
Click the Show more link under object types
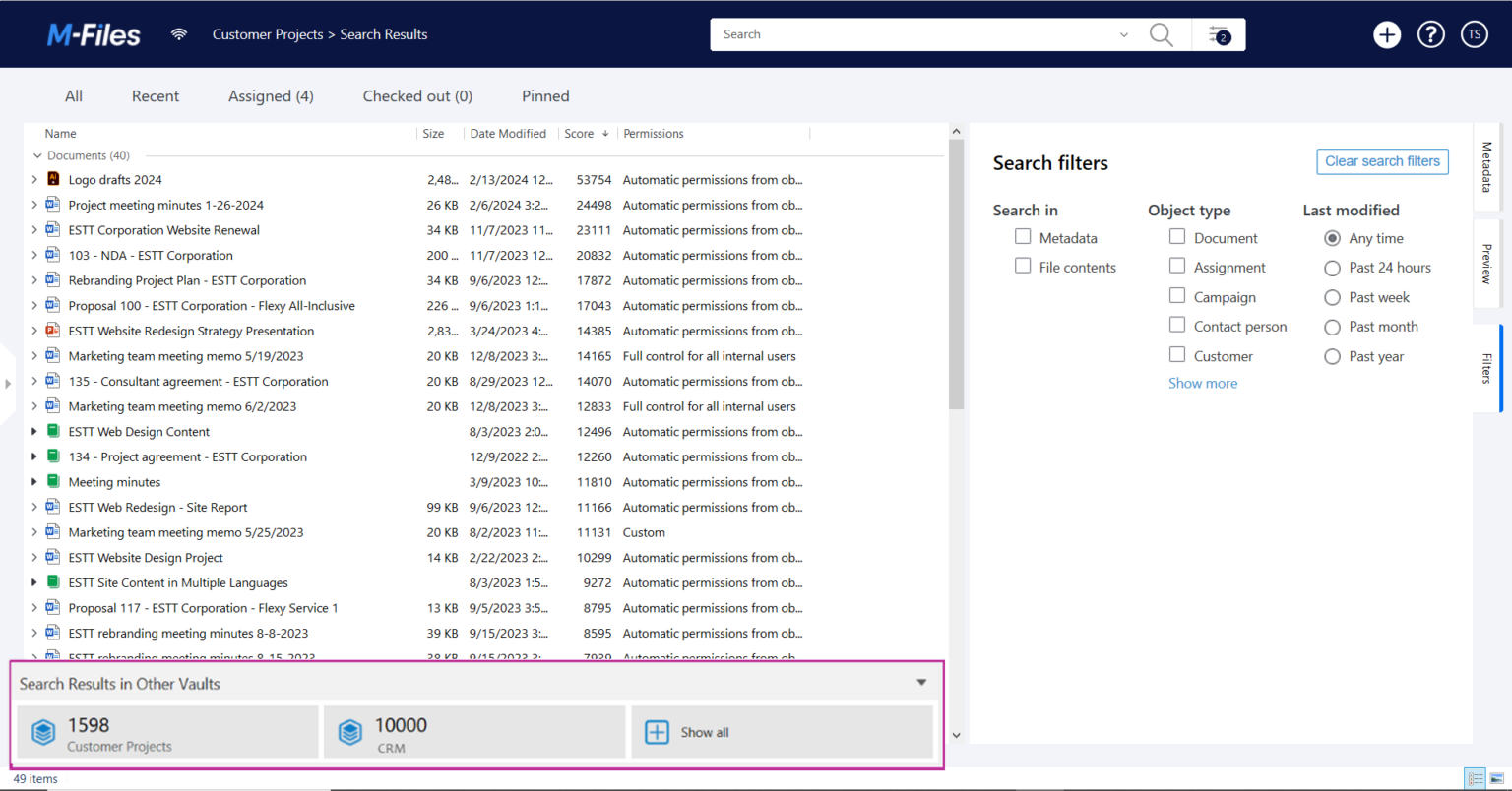1203,383
